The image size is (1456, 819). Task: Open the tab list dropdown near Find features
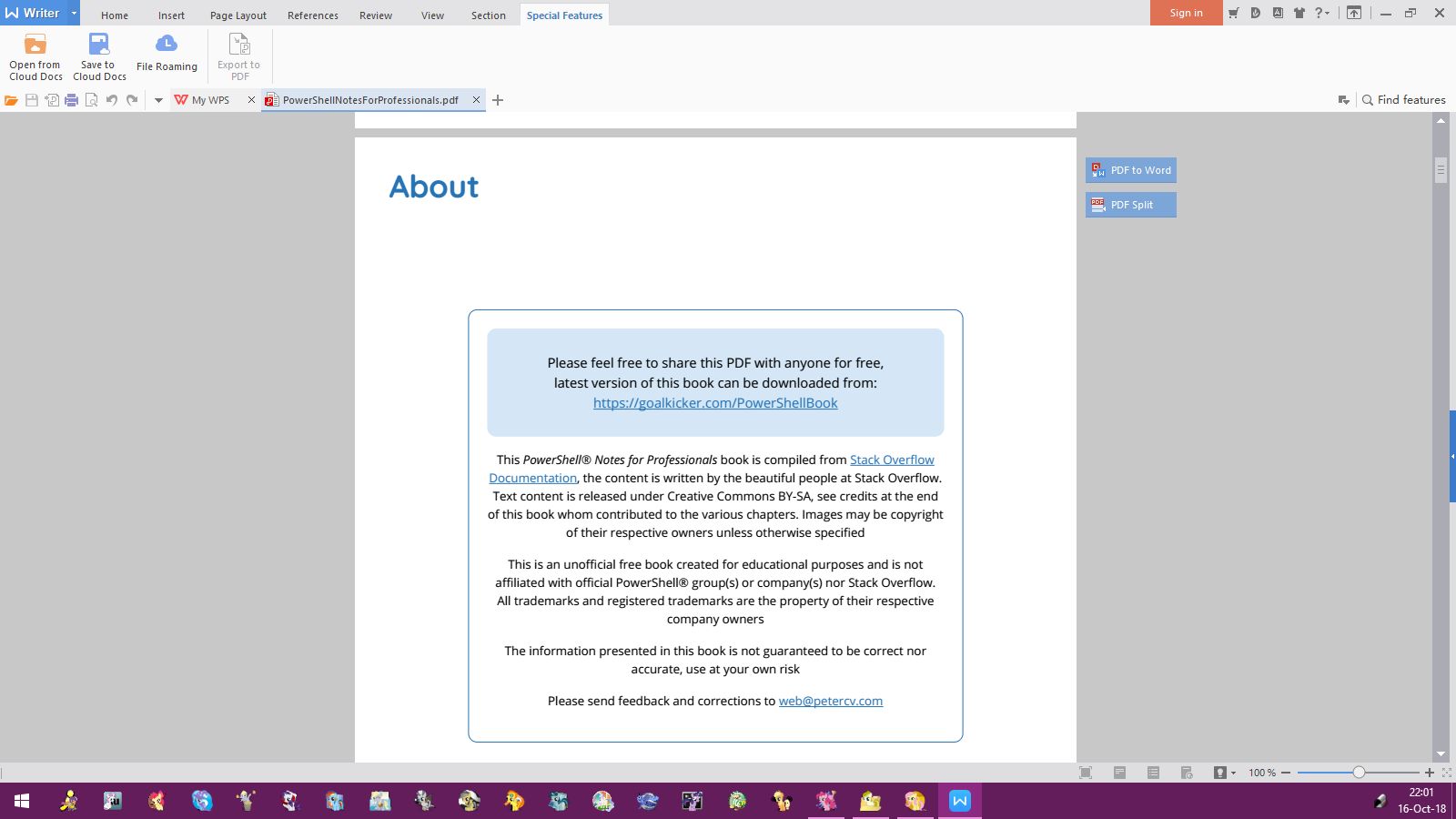(1343, 100)
